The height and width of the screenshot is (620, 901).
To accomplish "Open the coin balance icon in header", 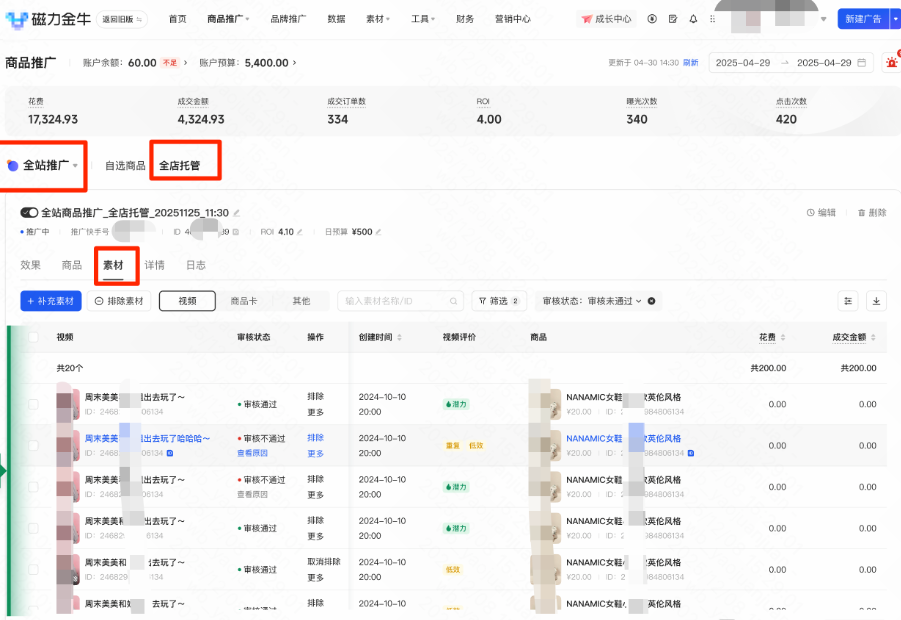I will click(652, 19).
